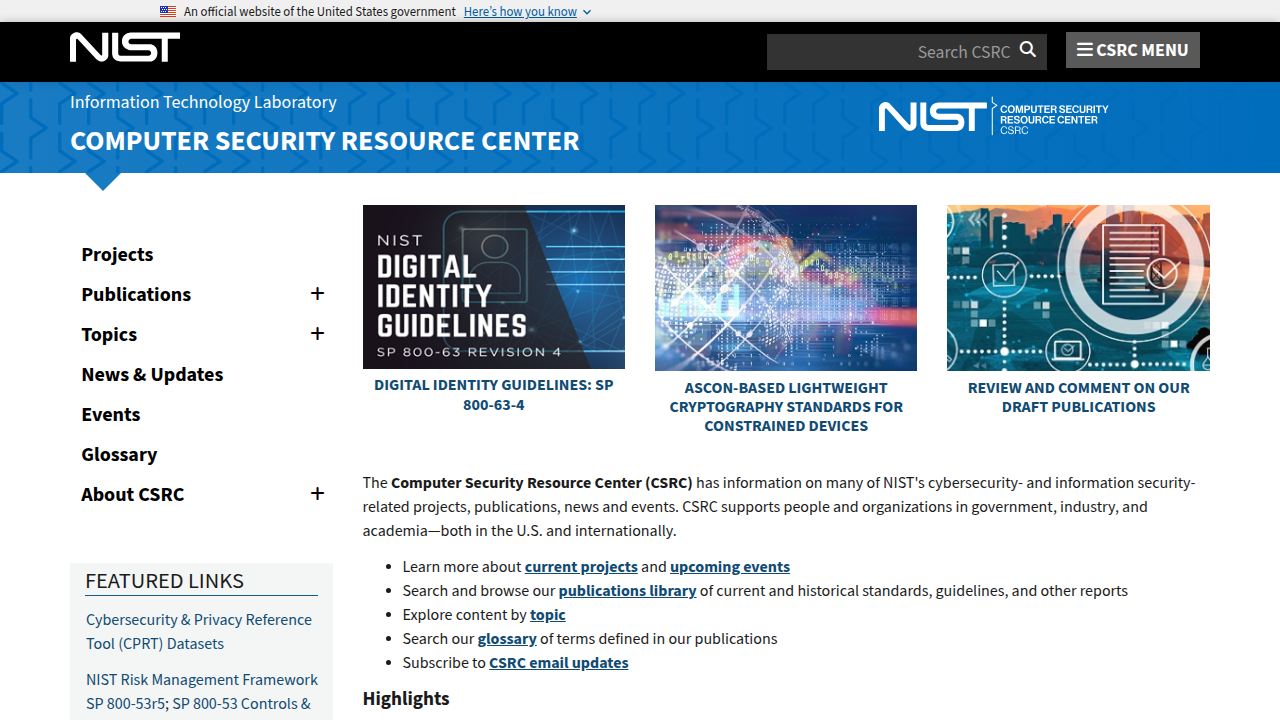Viewport: 1280px width, 720px height.
Task: Follow the Digital Identity Guidelines: SP 800-63-4 link
Action: pyautogui.click(x=494, y=395)
